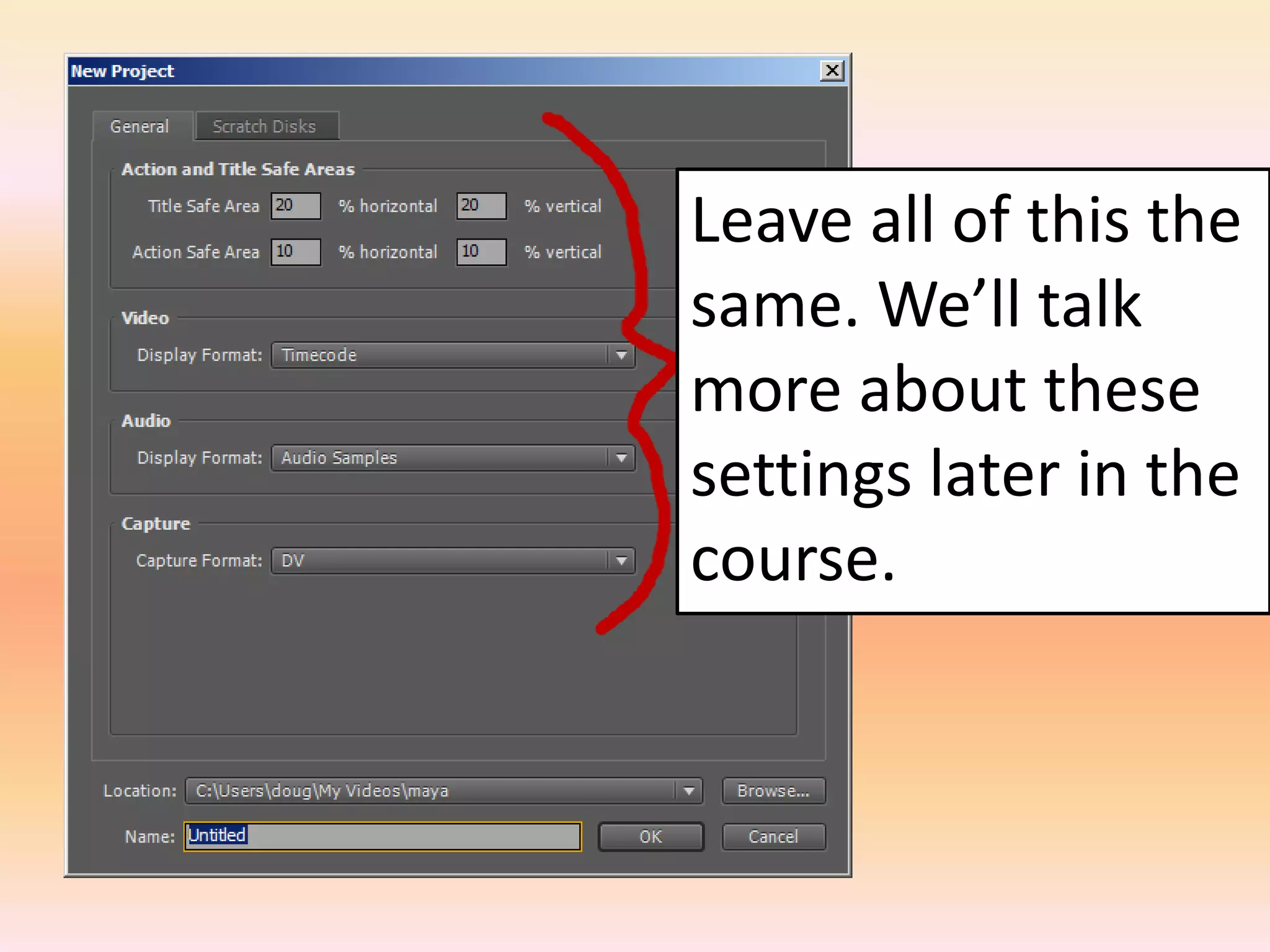Viewport: 1270px width, 952px height.
Task: Click the Cancel button
Action: click(x=773, y=837)
